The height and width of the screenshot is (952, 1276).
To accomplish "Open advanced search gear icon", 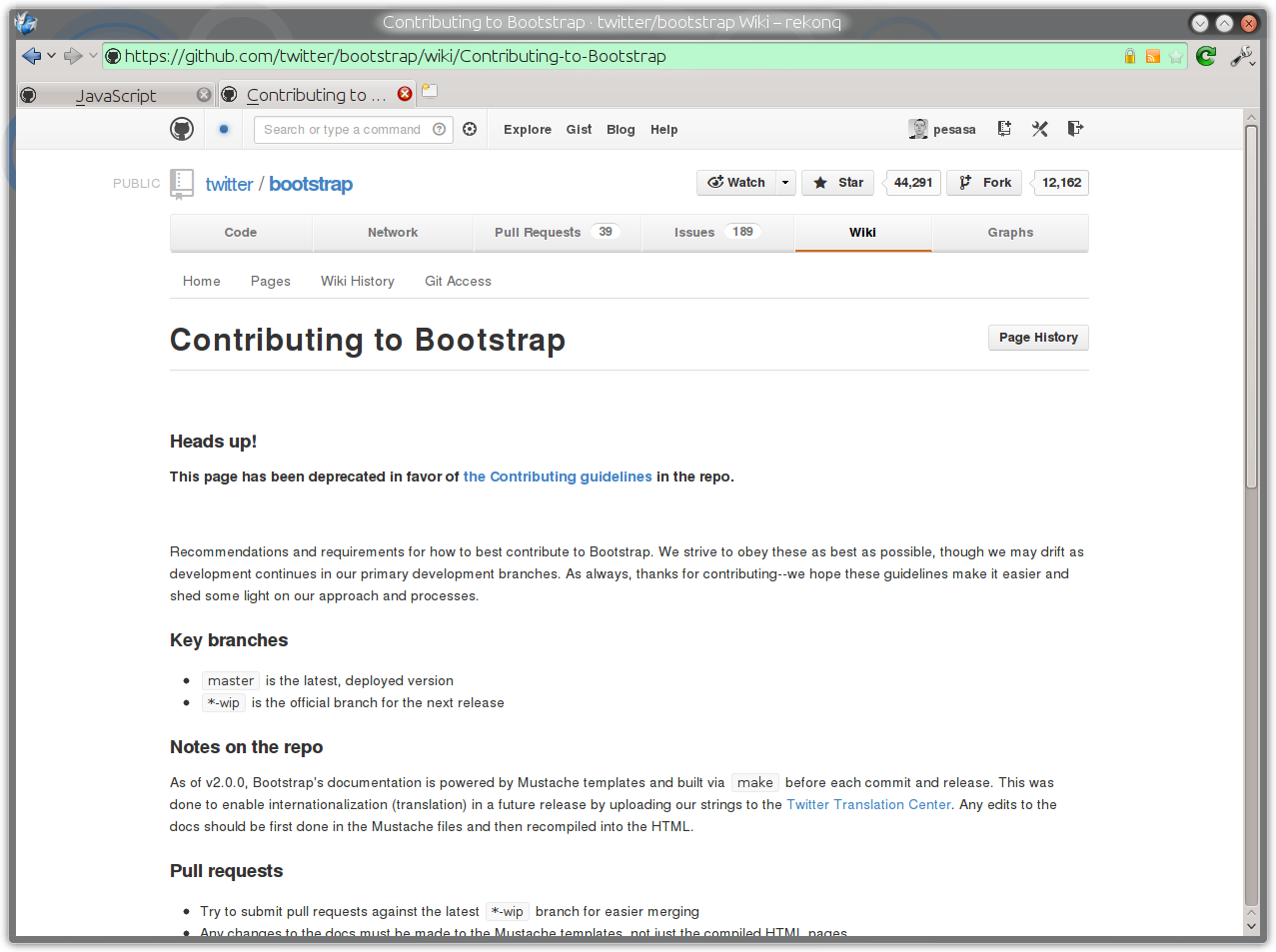I will pos(470,129).
